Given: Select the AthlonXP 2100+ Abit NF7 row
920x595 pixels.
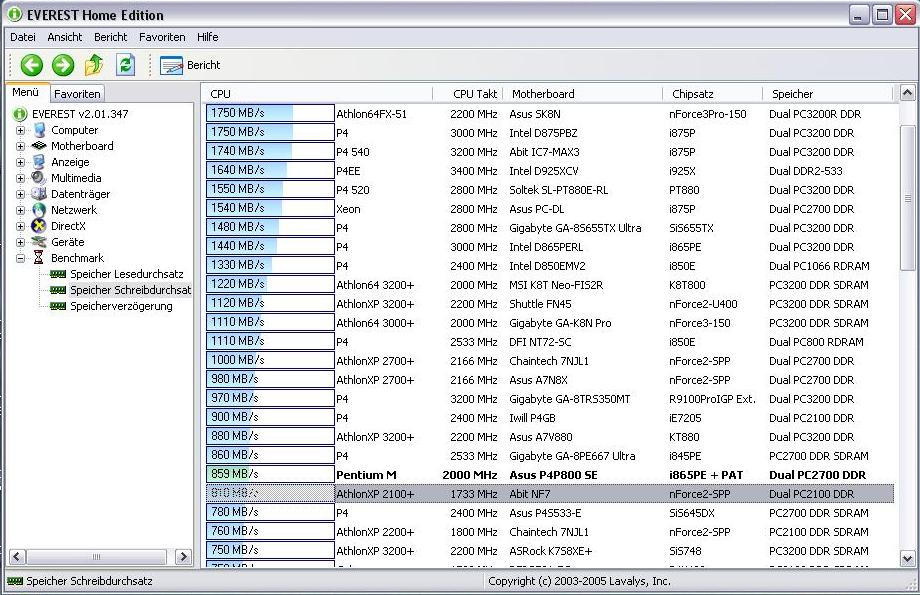Looking at the screenshot, I should 550,494.
